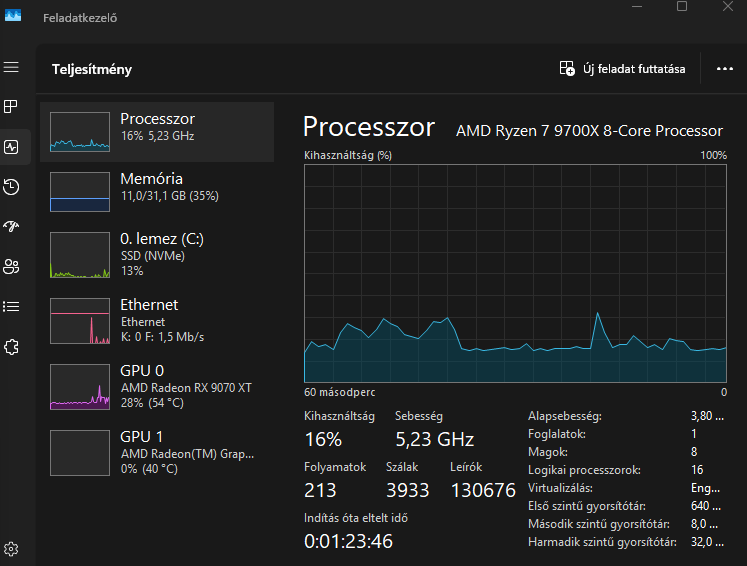747x566 pixels.
Task: Open the Services puzzle icon in the sidebar
Action: 11,347
